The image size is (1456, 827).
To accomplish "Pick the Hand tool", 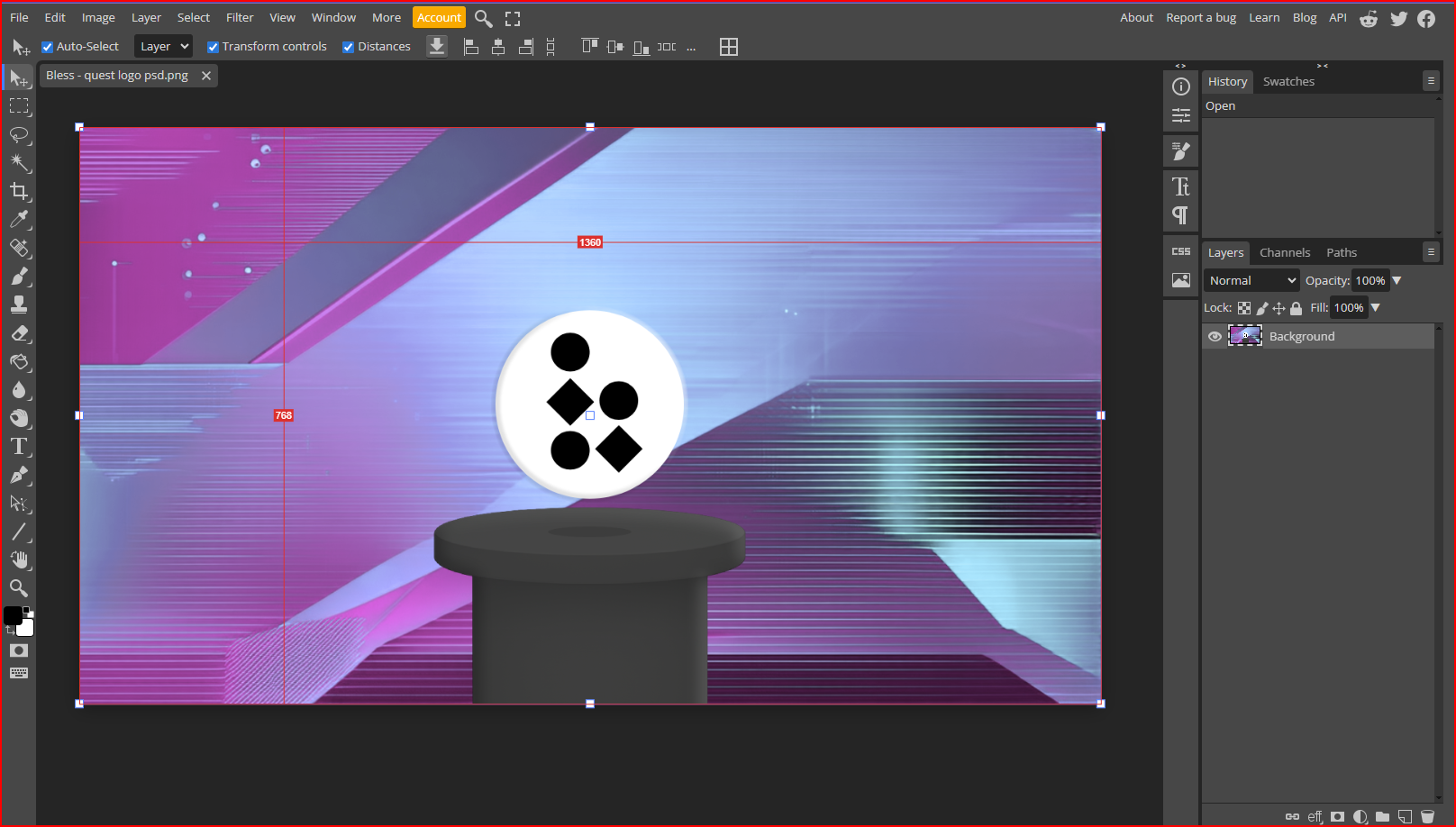I will [19, 560].
